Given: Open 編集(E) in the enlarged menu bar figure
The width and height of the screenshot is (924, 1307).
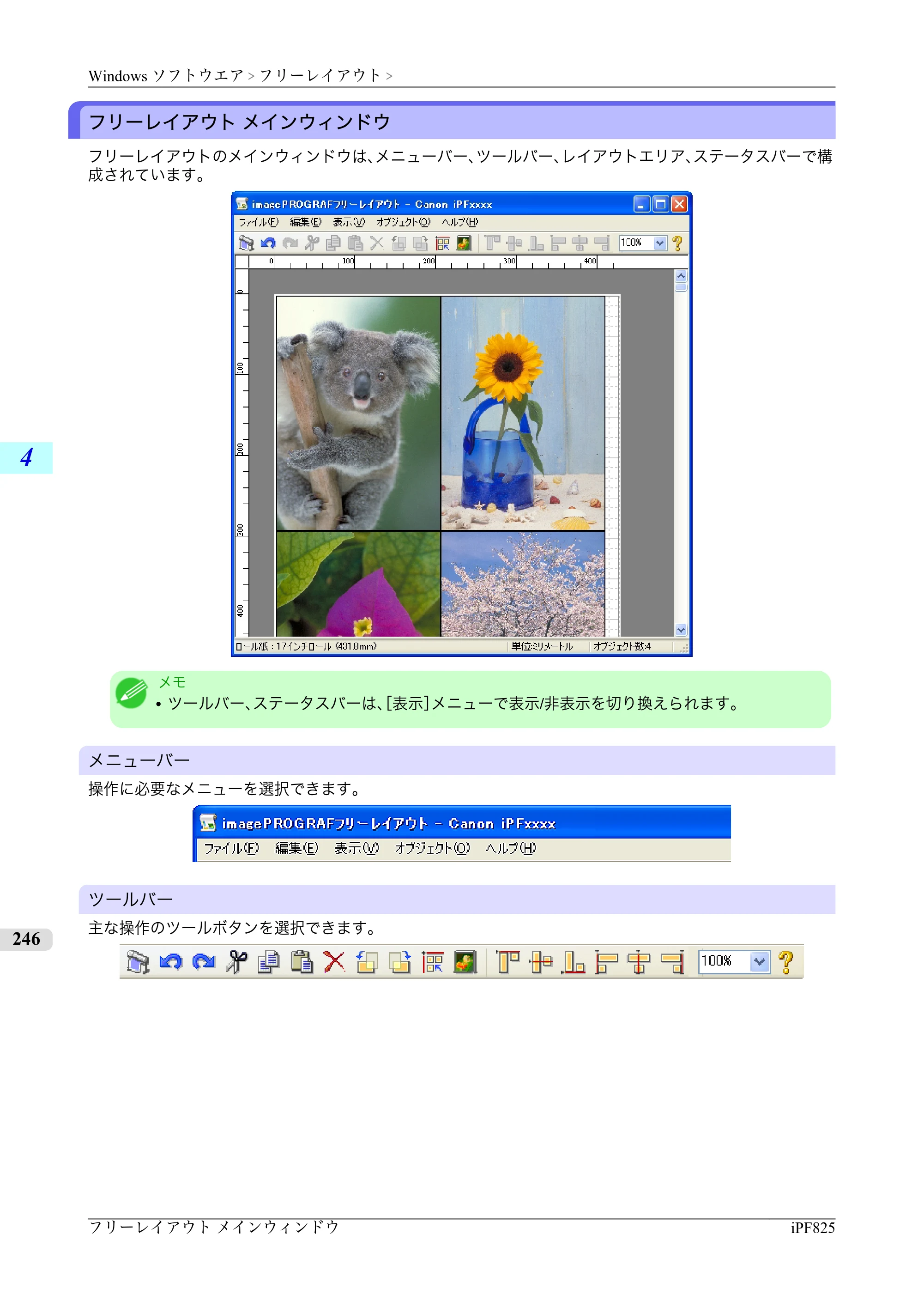Looking at the screenshot, I should click(x=297, y=848).
